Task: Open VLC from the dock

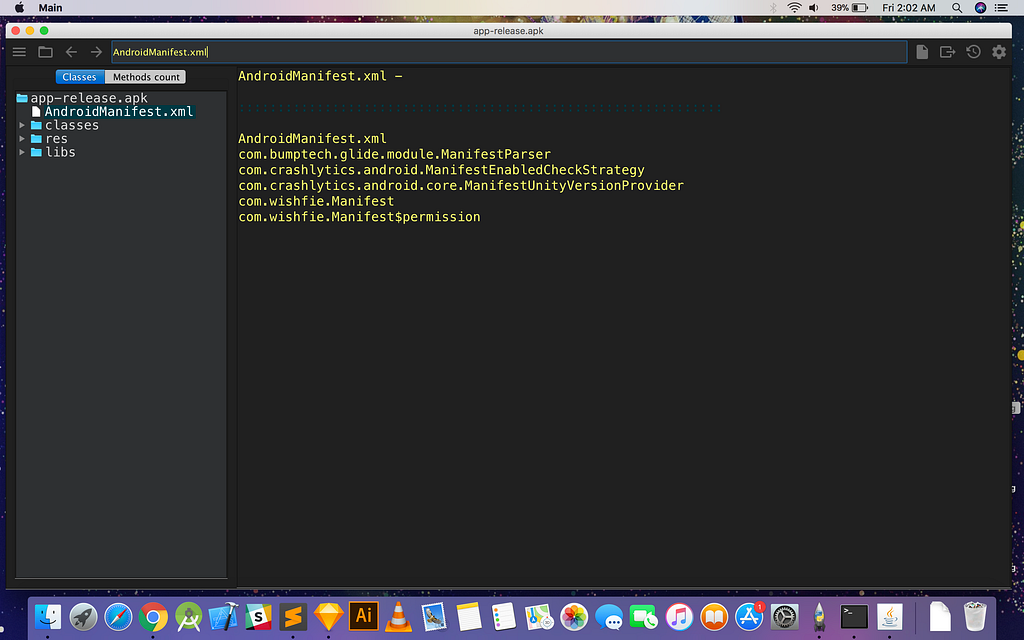Action: pos(398,616)
